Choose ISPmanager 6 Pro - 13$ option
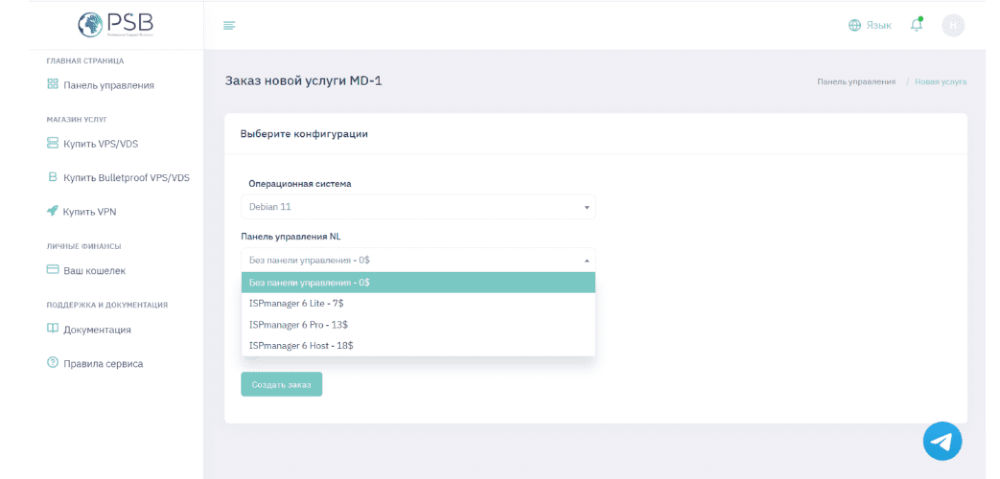 click(418, 325)
